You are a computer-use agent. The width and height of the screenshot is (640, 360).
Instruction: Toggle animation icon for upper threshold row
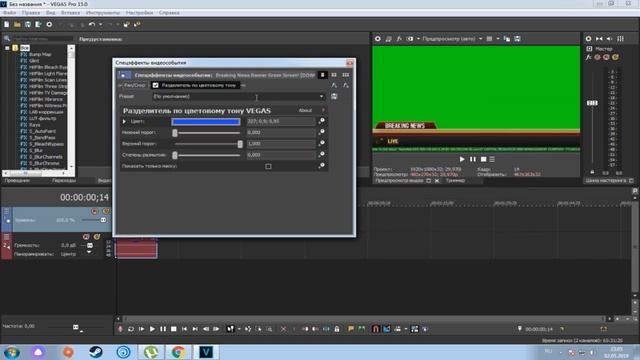pyautogui.click(x=322, y=143)
